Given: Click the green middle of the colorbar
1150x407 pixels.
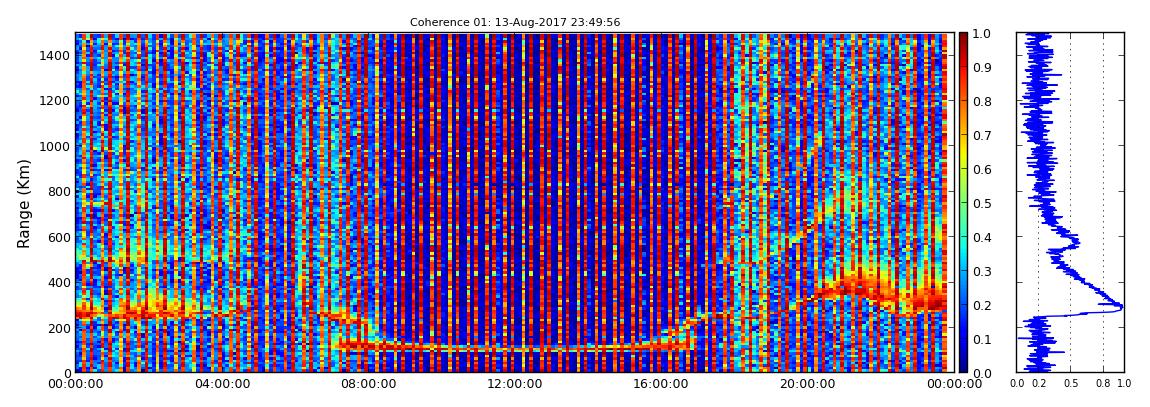Looking at the screenshot, I should pyautogui.click(x=964, y=203).
